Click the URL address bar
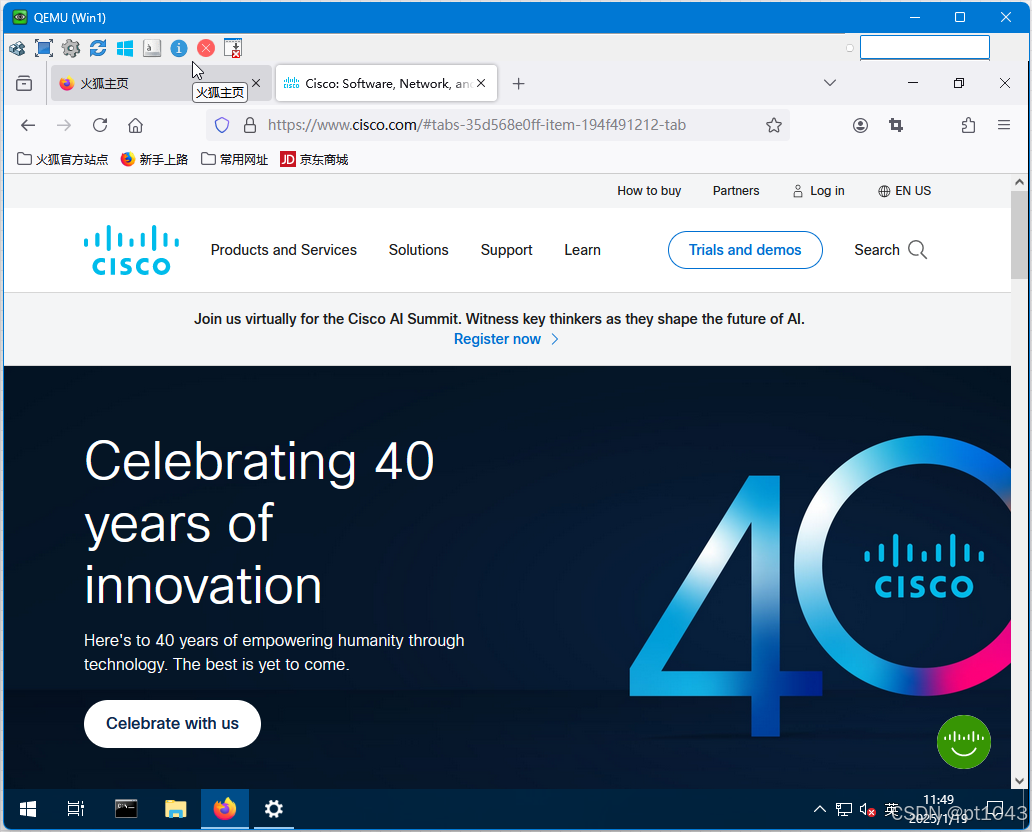 (x=498, y=125)
